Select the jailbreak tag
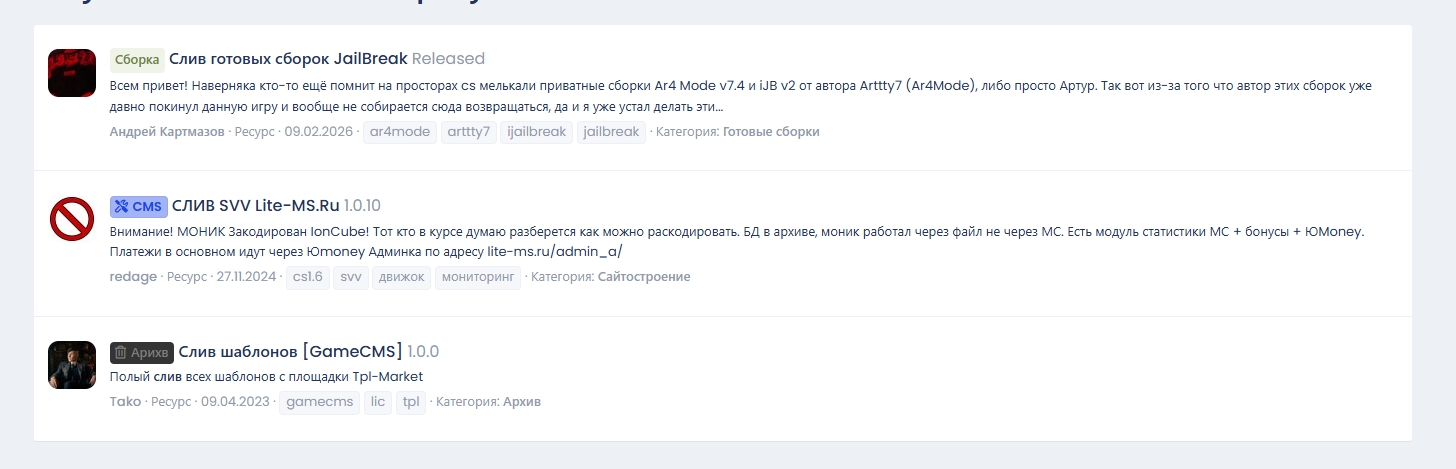This screenshot has width=1456, height=469. coord(611,132)
